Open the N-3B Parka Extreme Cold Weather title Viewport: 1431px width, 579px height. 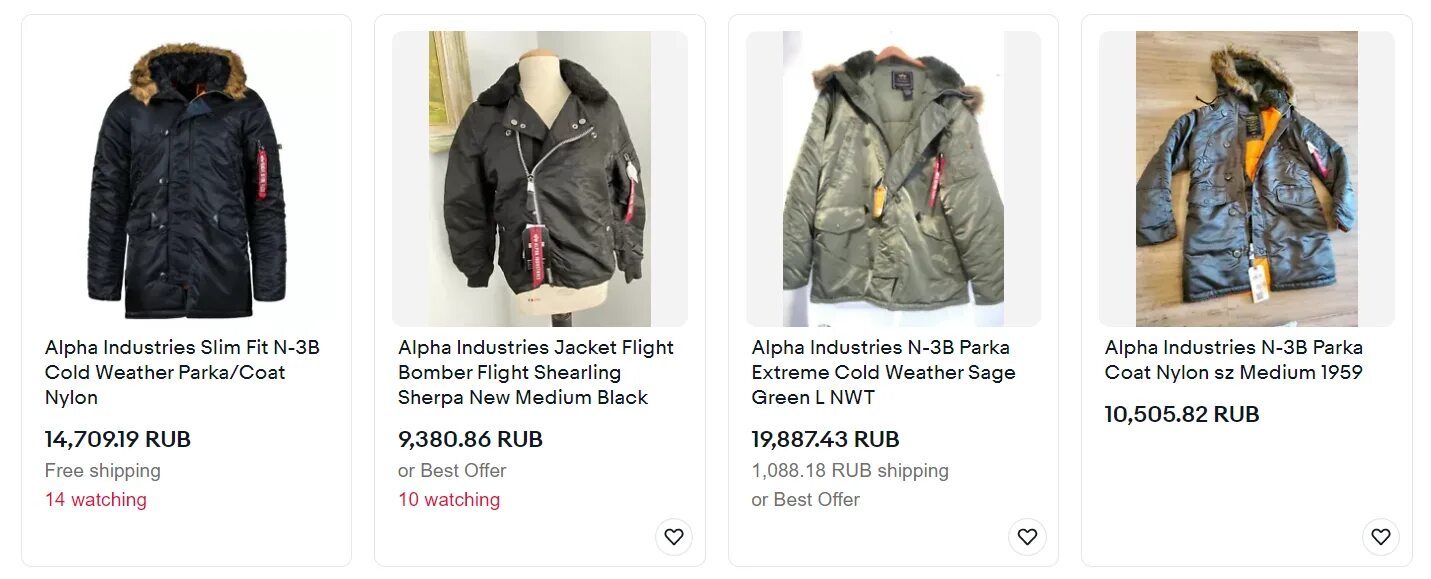883,372
